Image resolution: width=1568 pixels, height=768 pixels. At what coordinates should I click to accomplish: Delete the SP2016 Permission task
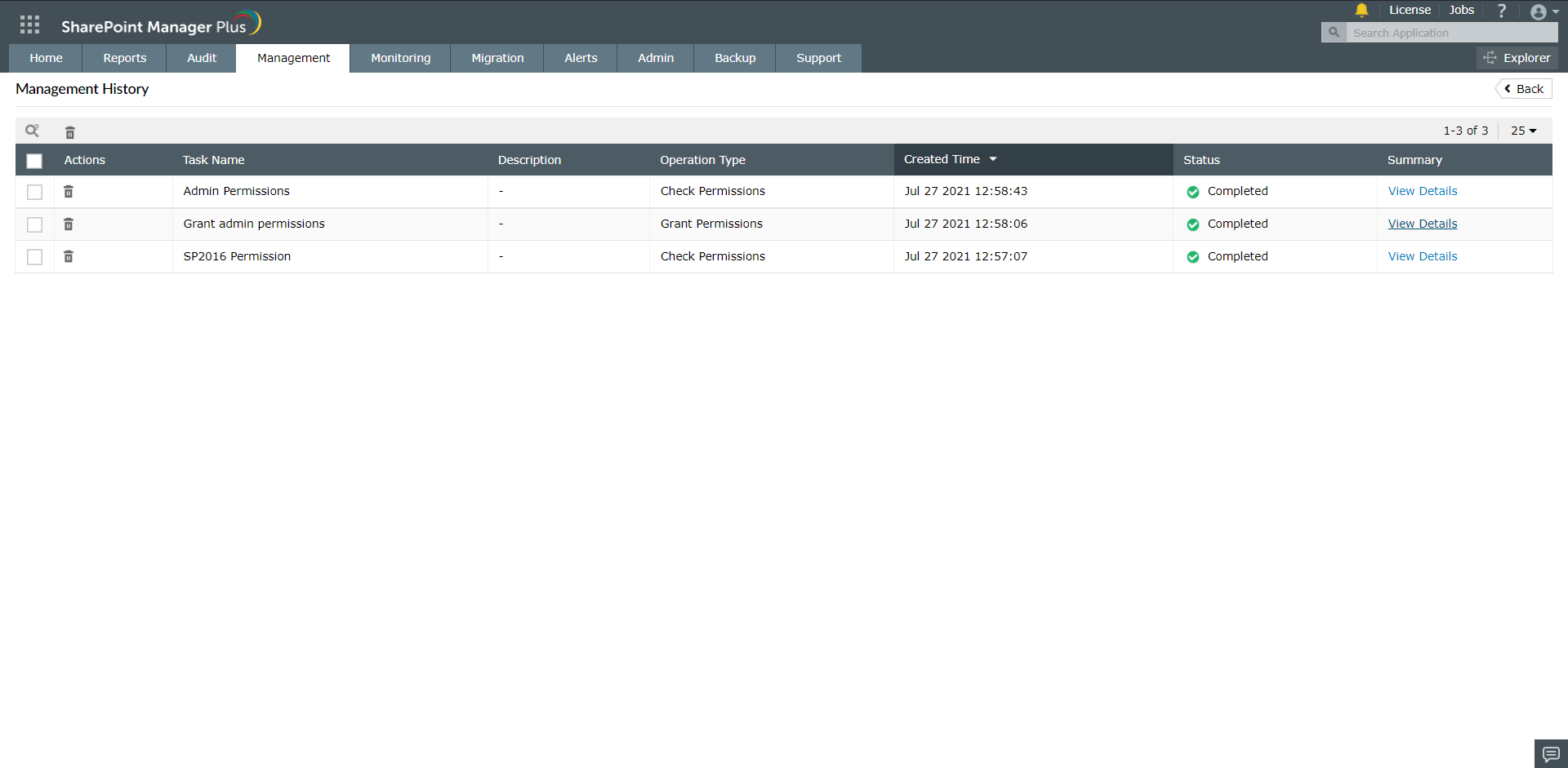click(x=69, y=257)
